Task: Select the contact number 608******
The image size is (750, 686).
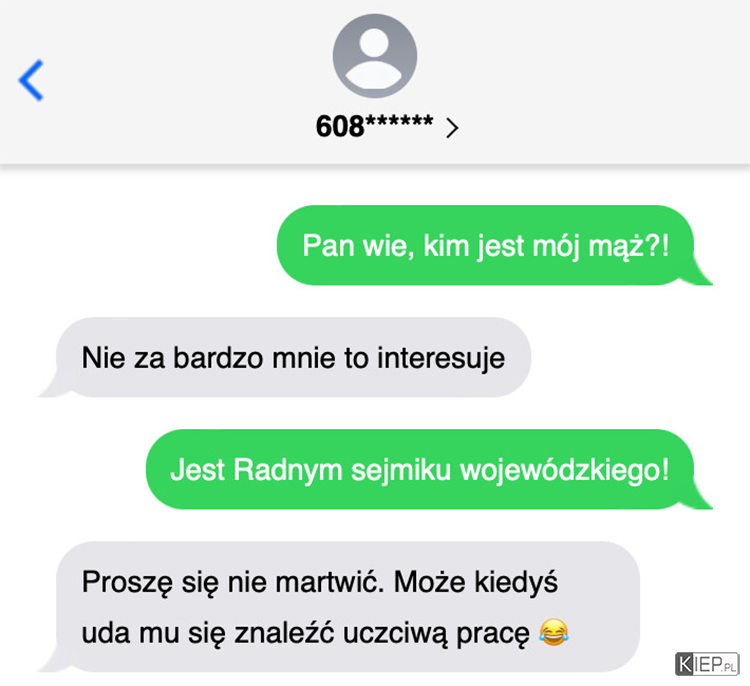Action: 375,126
